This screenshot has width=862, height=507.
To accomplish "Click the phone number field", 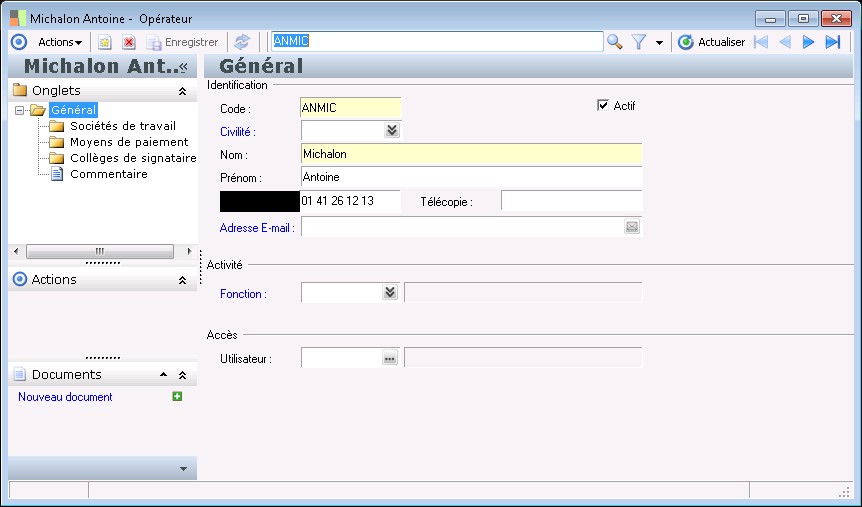I will pyautogui.click(x=351, y=201).
